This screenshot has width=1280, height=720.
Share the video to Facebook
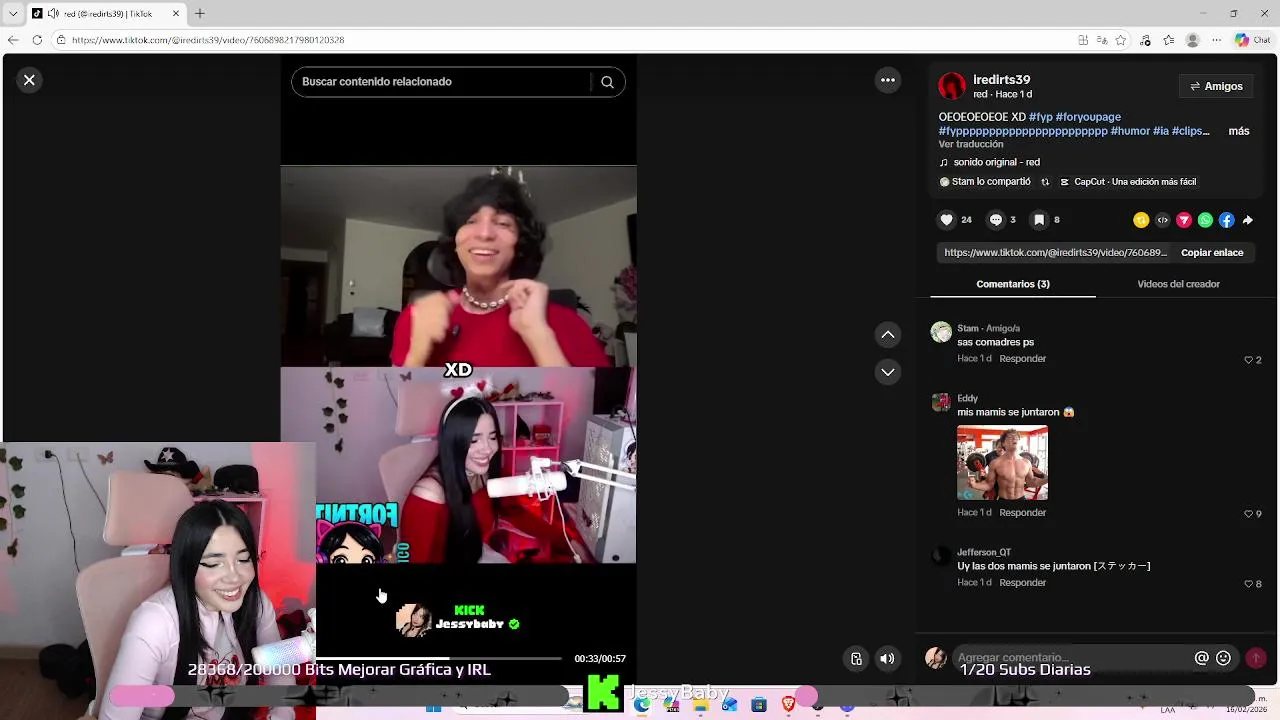pyautogui.click(x=1227, y=220)
